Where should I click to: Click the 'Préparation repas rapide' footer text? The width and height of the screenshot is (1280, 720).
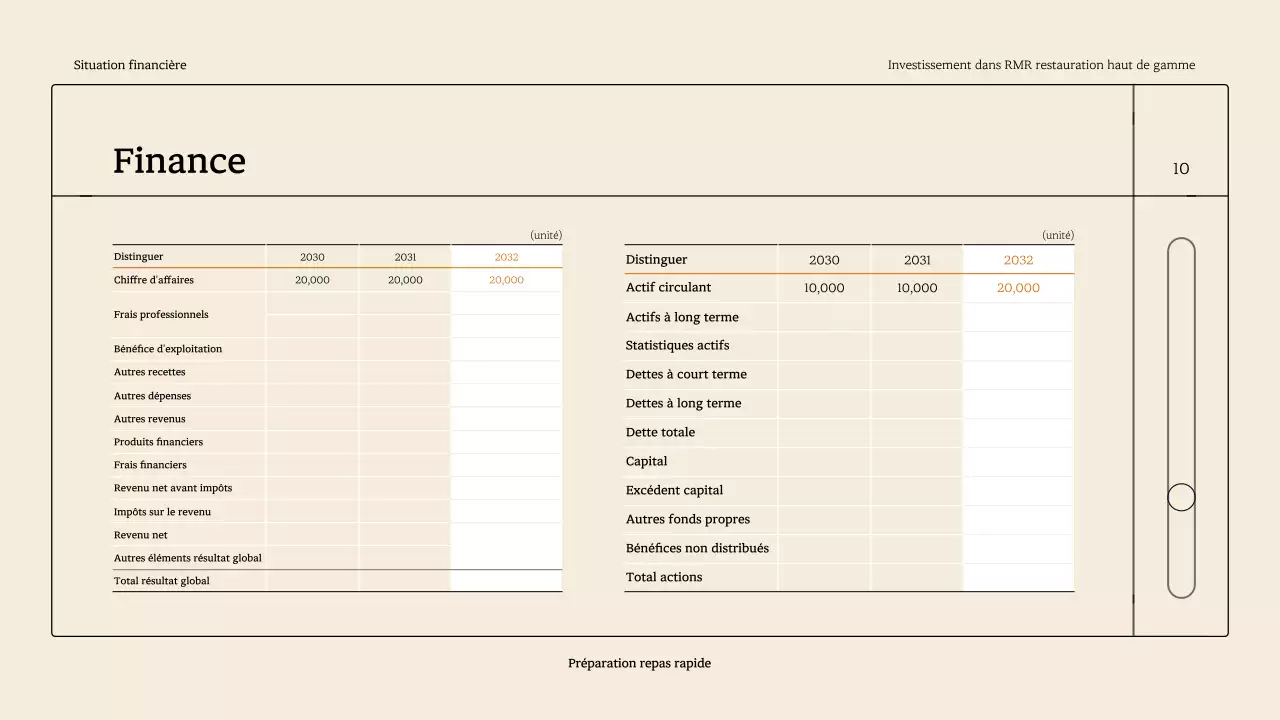point(639,663)
